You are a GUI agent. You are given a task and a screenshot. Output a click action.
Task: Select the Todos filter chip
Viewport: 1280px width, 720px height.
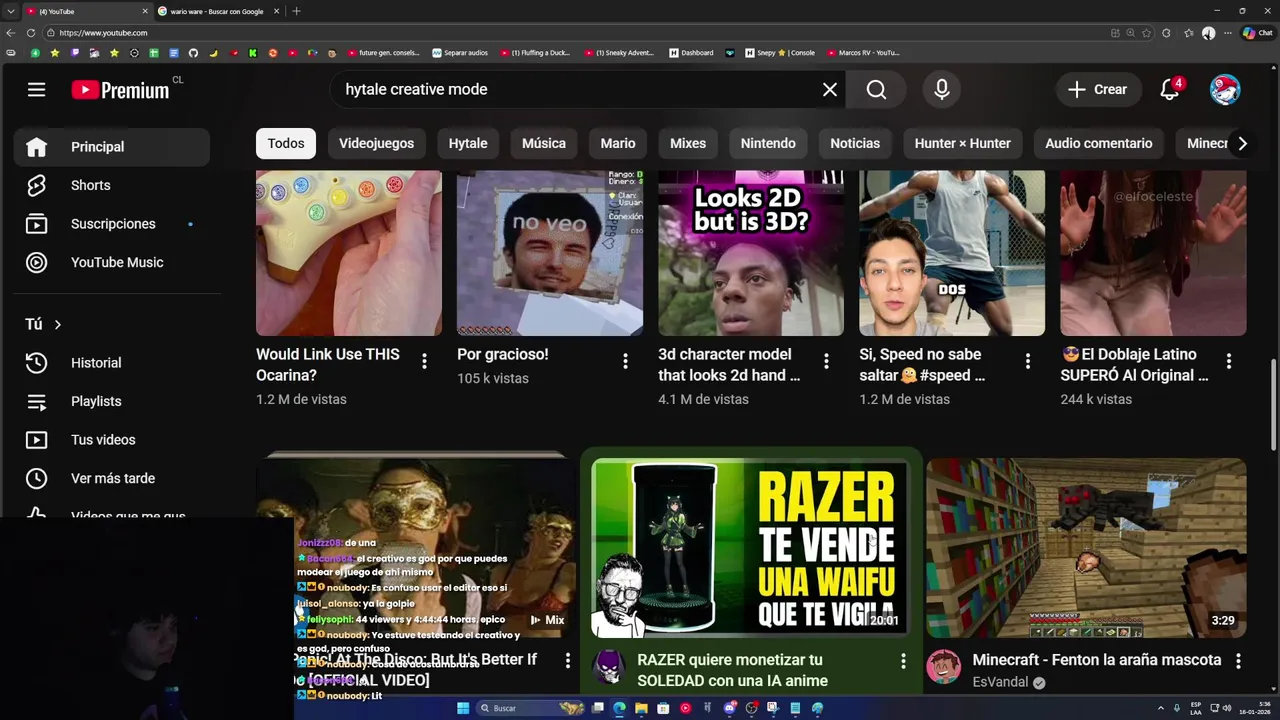285,143
